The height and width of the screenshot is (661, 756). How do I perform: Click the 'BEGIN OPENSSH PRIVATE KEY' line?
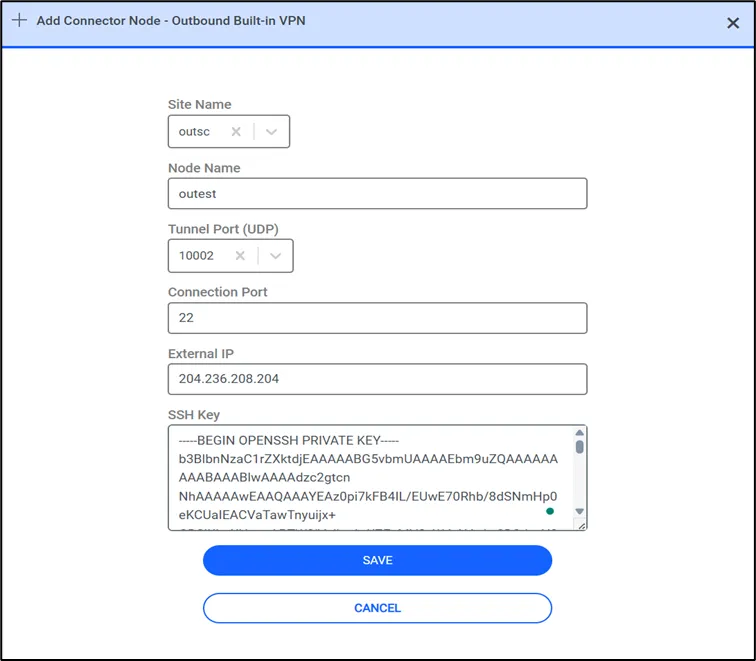tap(289, 441)
